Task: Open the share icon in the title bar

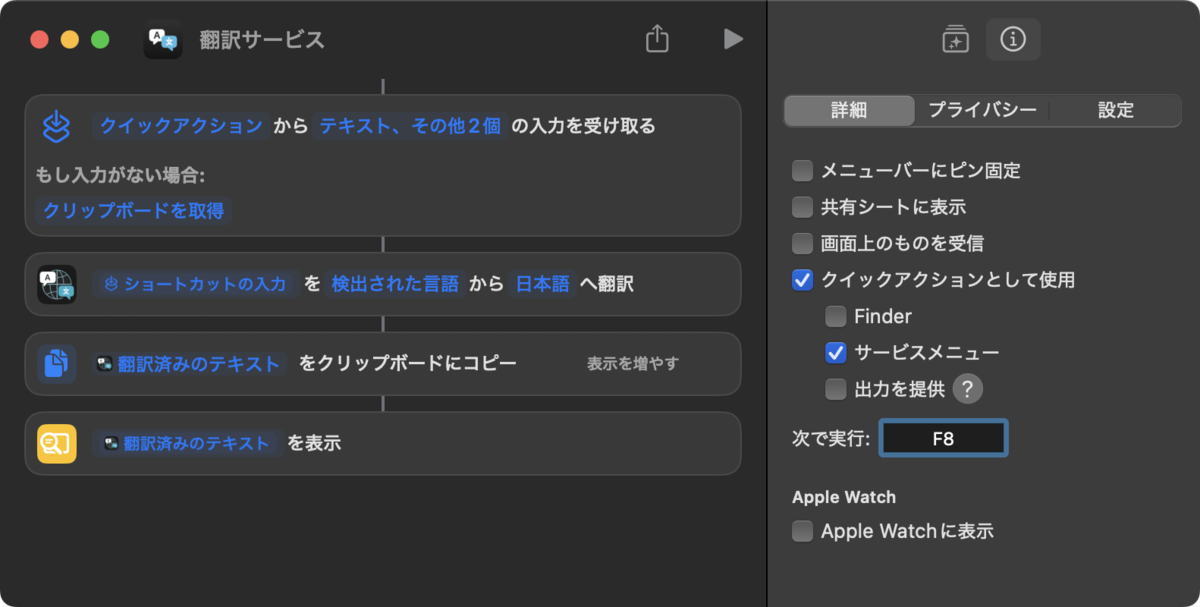Action: pos(656,39)
